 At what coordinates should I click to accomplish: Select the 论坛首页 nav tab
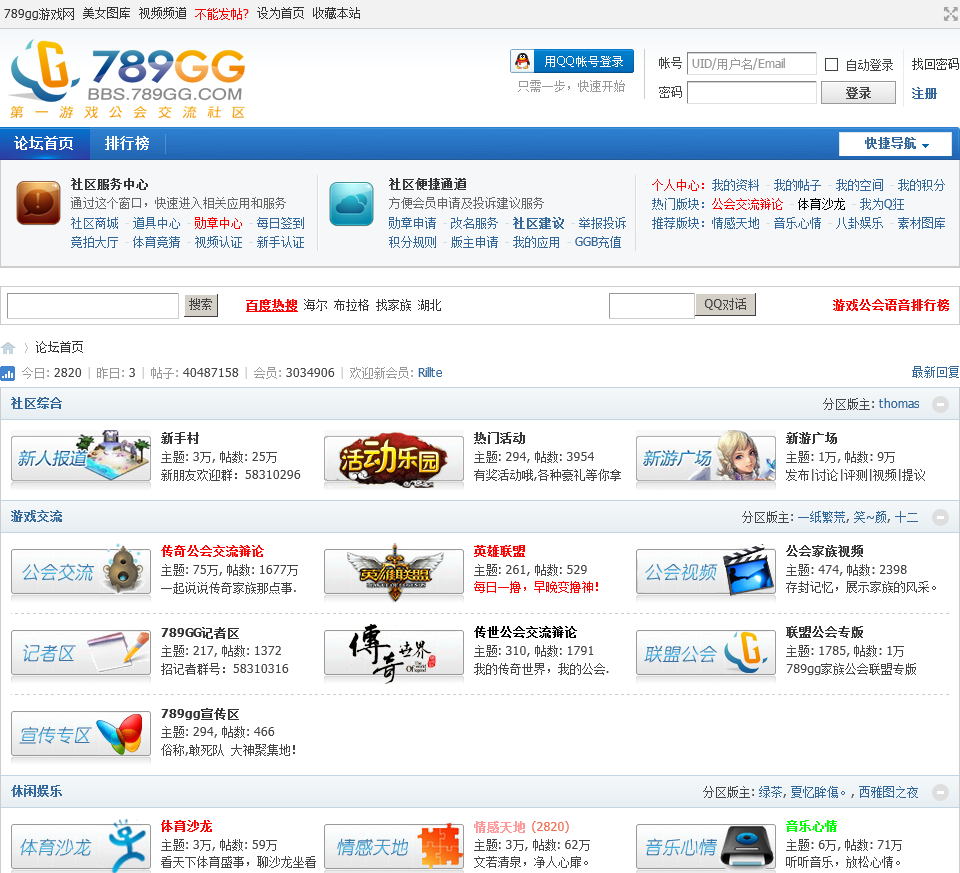(x=44, y=143)
